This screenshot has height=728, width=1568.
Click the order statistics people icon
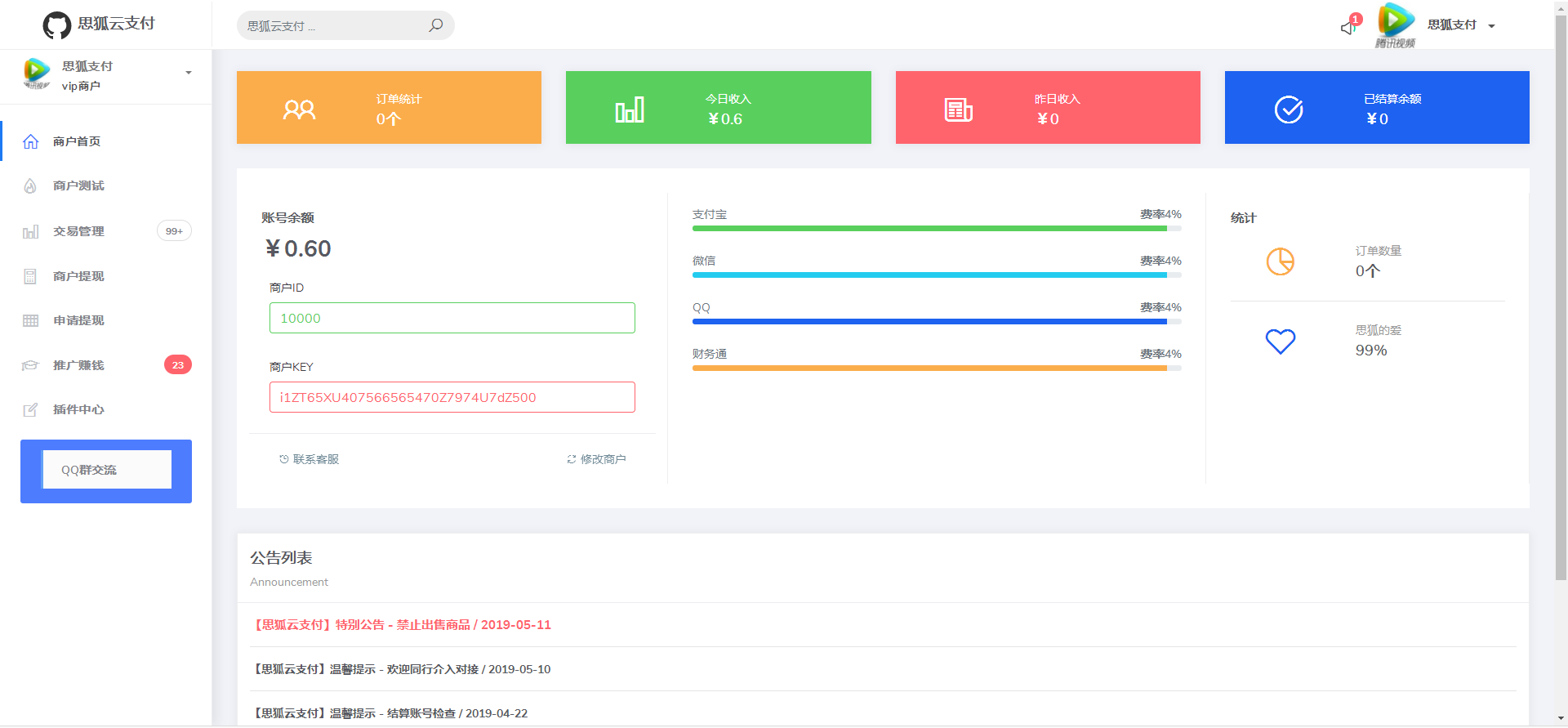[x=299, y=109]
